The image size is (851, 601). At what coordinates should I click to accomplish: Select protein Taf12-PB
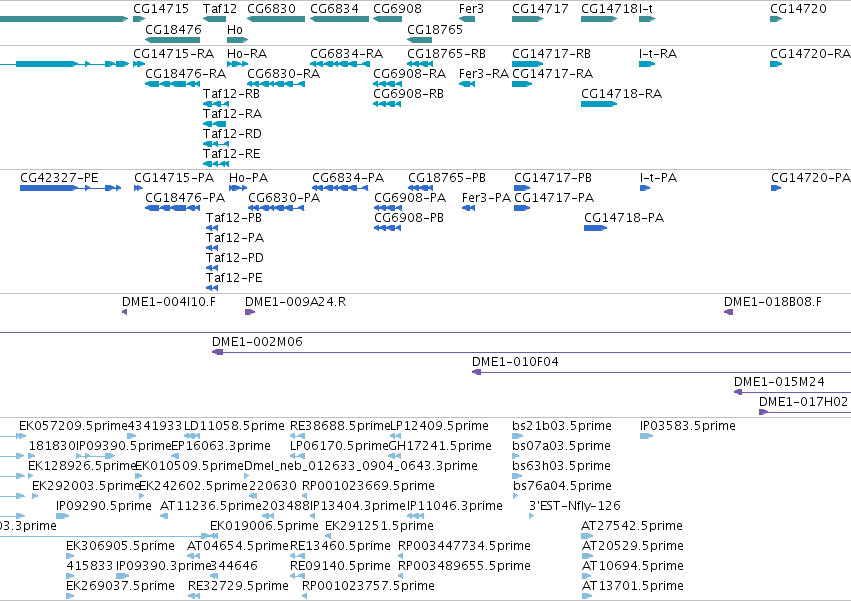tap(234, 218)
